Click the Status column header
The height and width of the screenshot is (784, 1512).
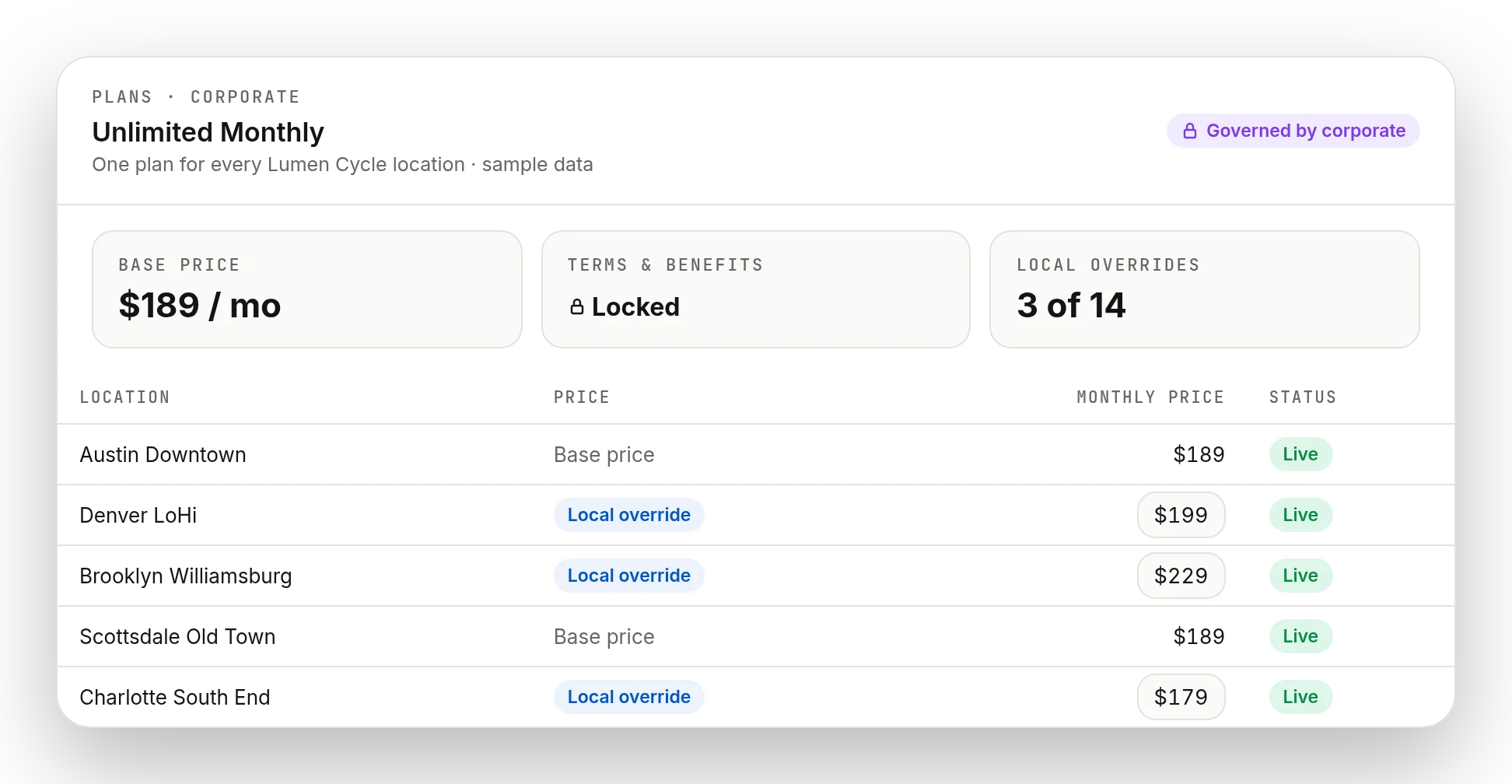1303,397
